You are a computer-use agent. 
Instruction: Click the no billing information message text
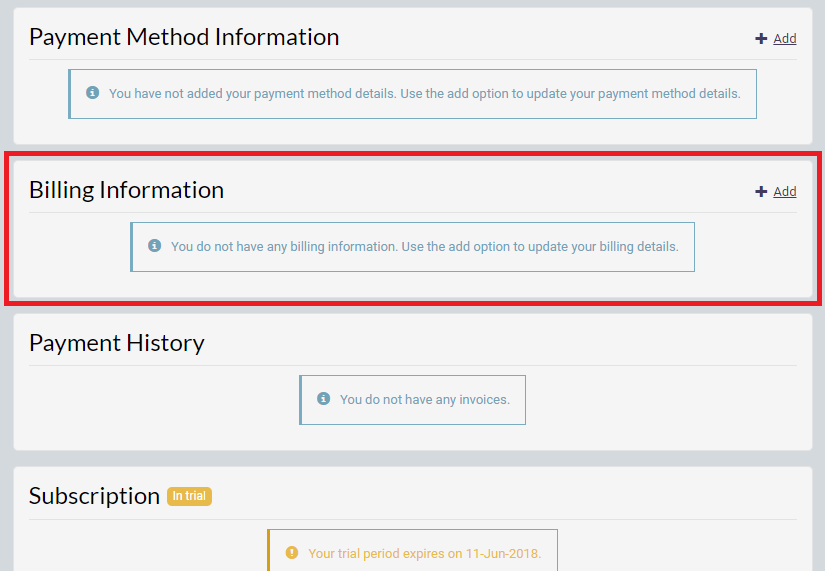point(425,247)
